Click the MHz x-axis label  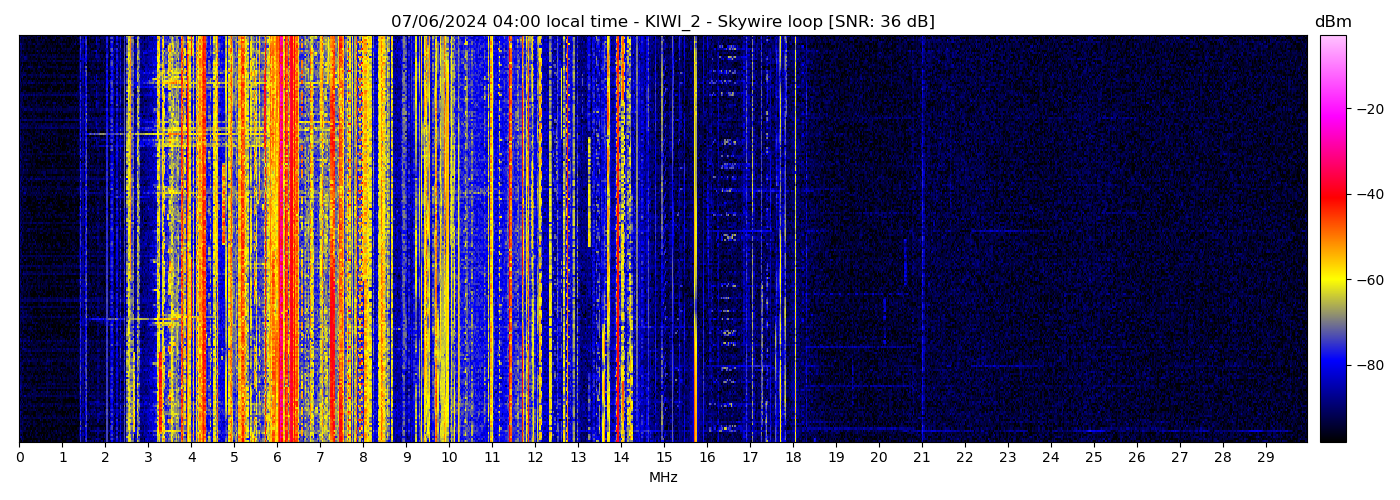663,478
